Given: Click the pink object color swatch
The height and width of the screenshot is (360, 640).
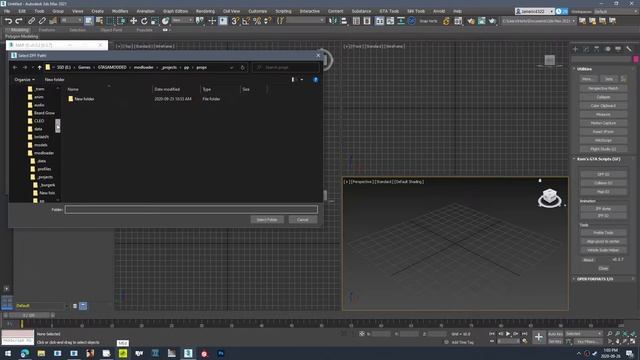Looking at the screenshot, I should tap(636, 59).
